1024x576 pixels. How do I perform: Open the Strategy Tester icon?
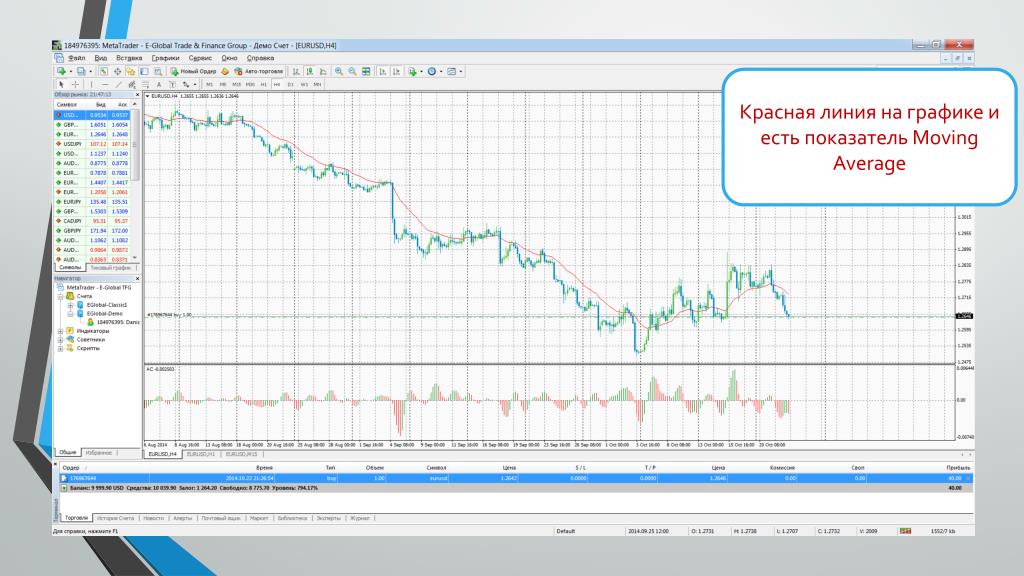(x=158, y=71)
